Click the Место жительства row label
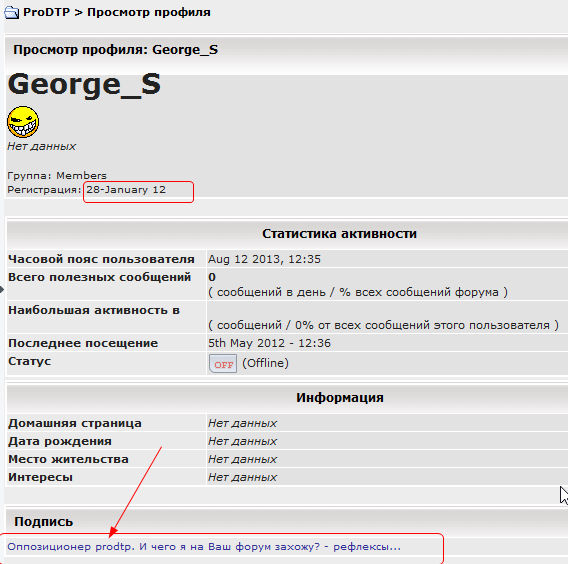 68,459
